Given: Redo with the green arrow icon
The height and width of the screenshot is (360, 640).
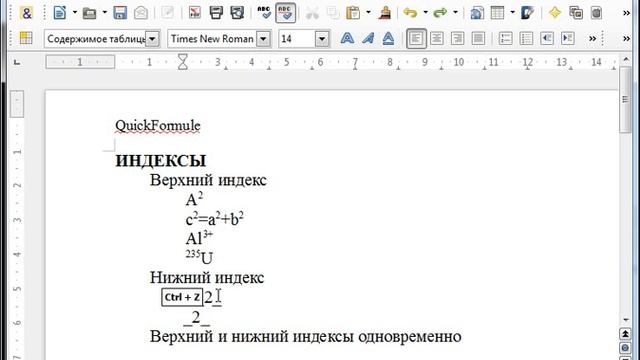Looking at the screenshot, I should point(440,13).
